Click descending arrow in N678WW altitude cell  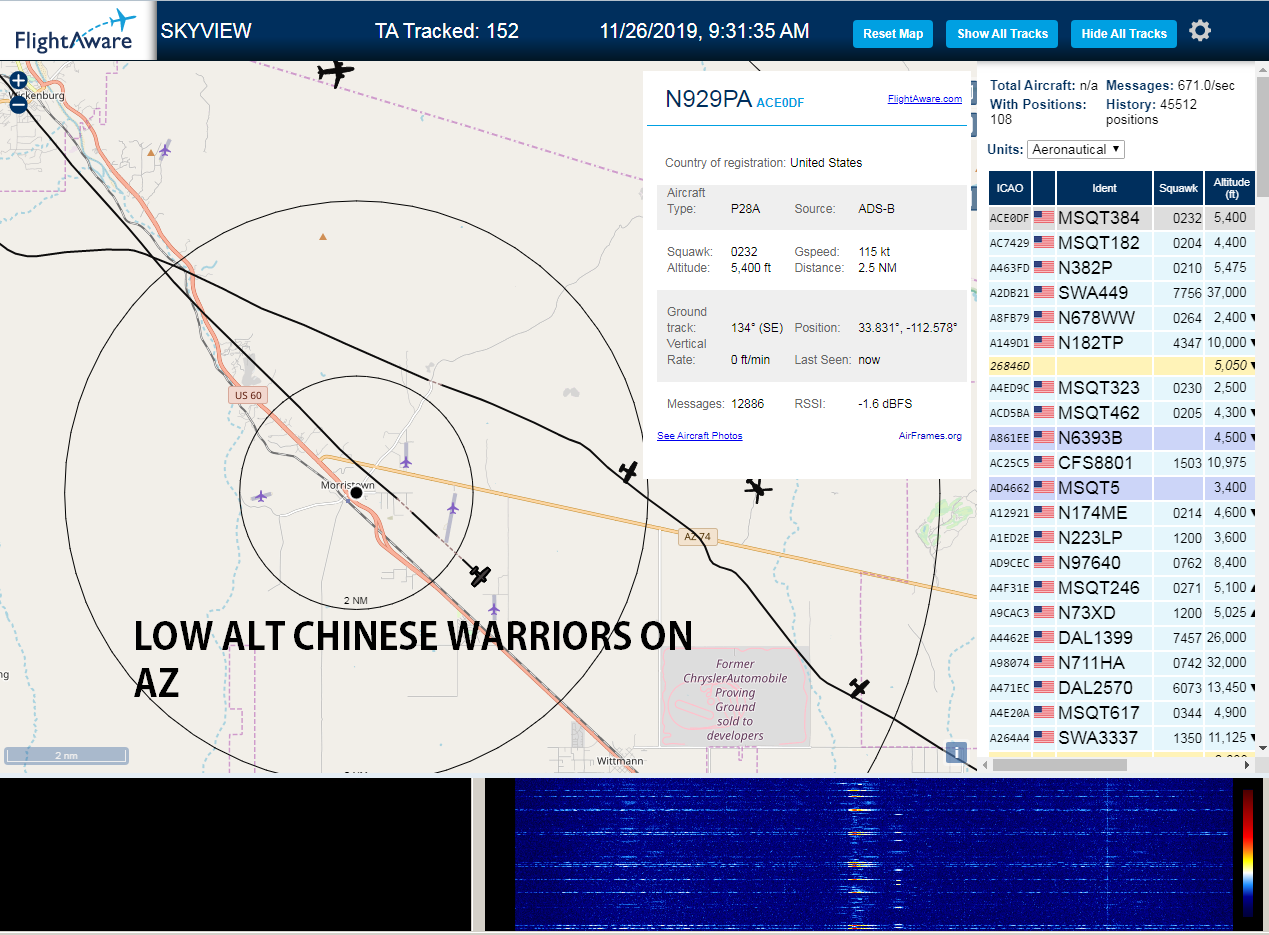tap(1254, 318)
